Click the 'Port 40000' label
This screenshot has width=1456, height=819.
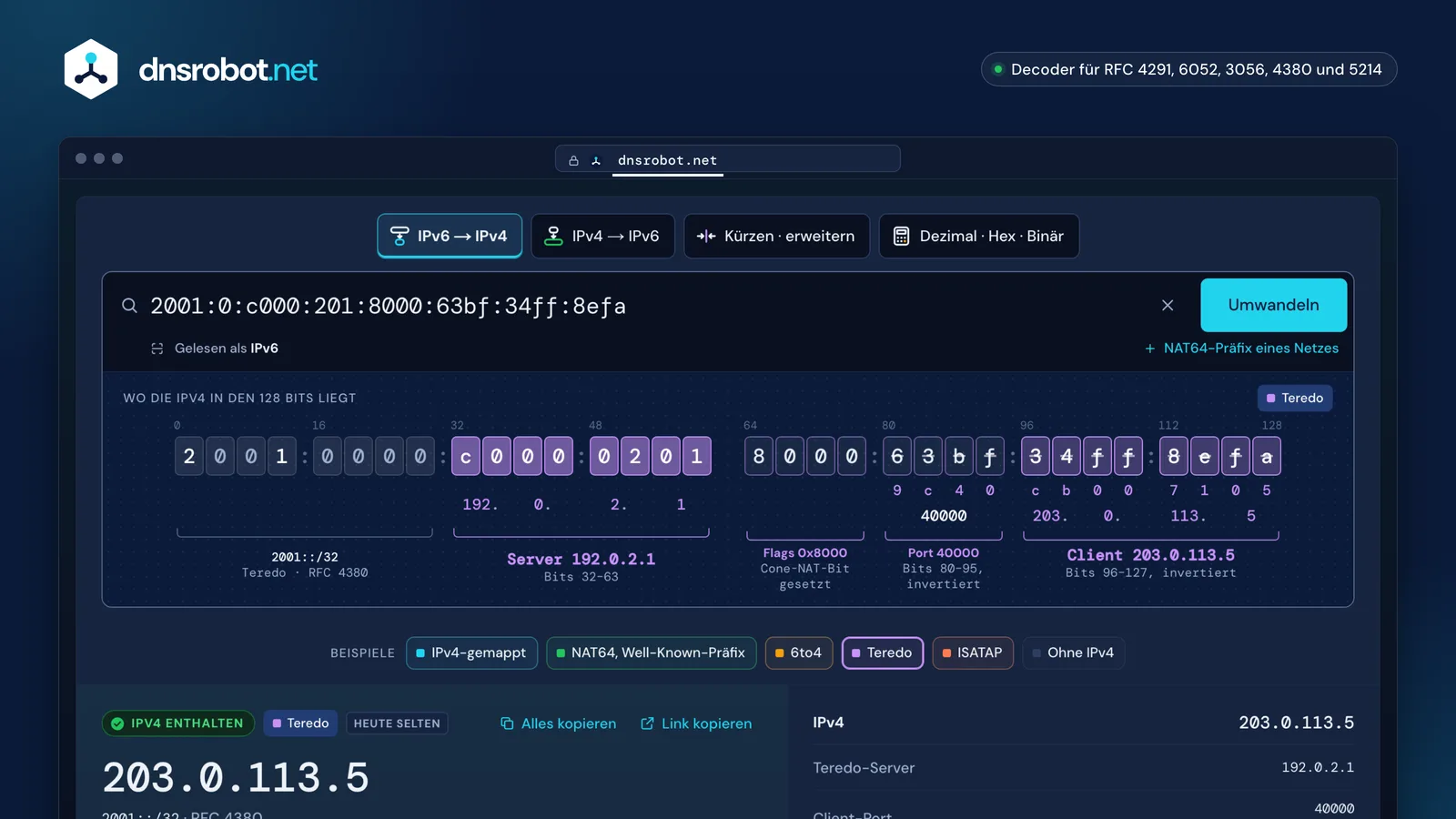coord(944,553)
